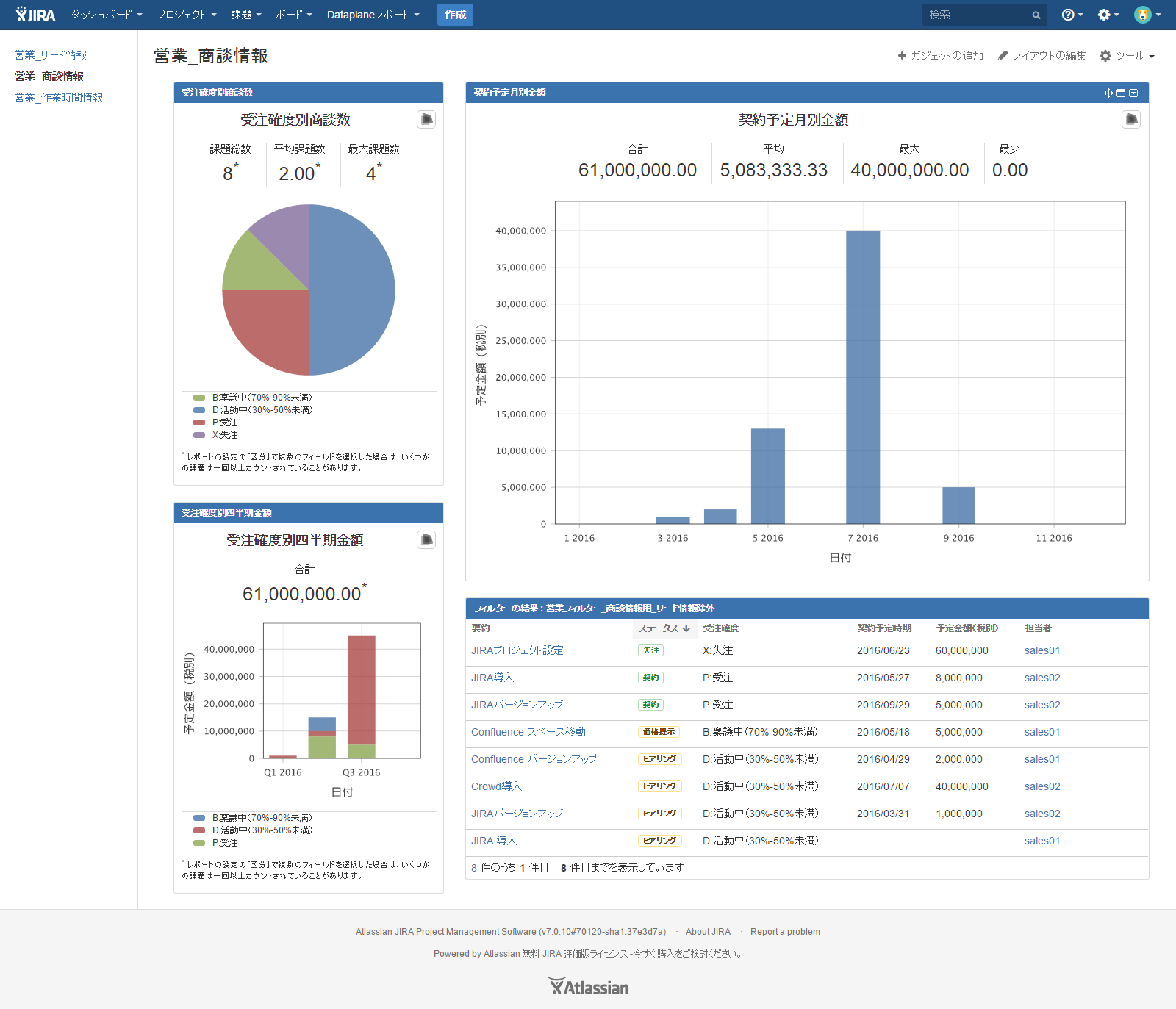1176x1009 pixels.
Task: Click the Atlassian logo in the footer
Action: click(588, 987)
